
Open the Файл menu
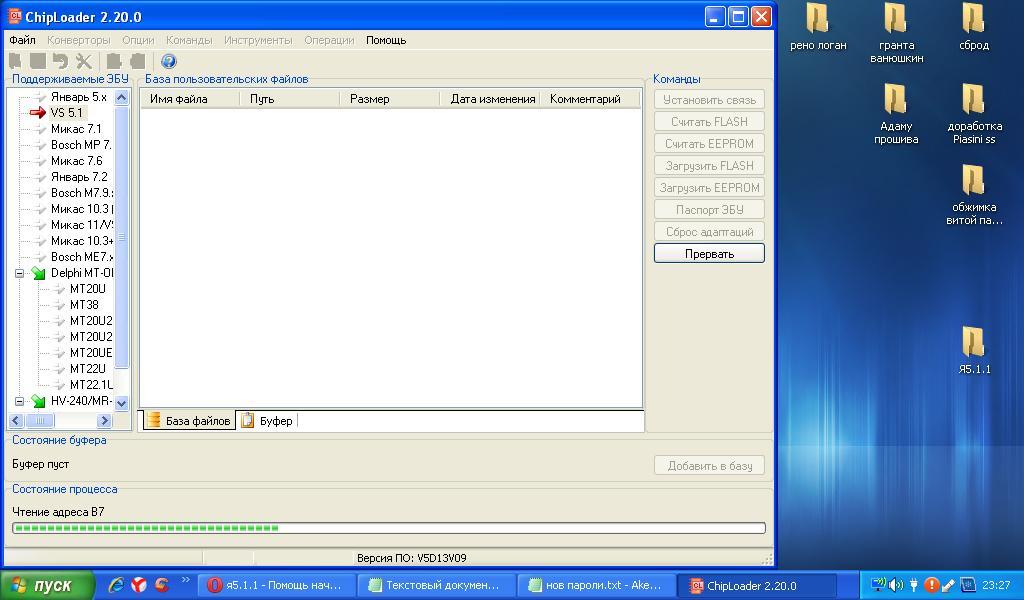[22, 40]
